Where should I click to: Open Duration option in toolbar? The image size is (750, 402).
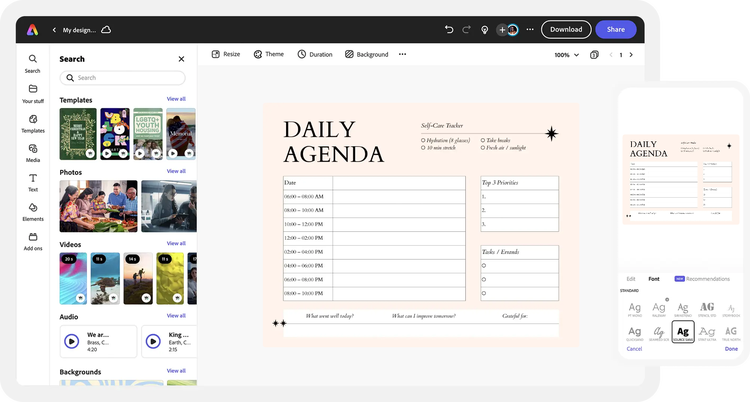point(315,54)
